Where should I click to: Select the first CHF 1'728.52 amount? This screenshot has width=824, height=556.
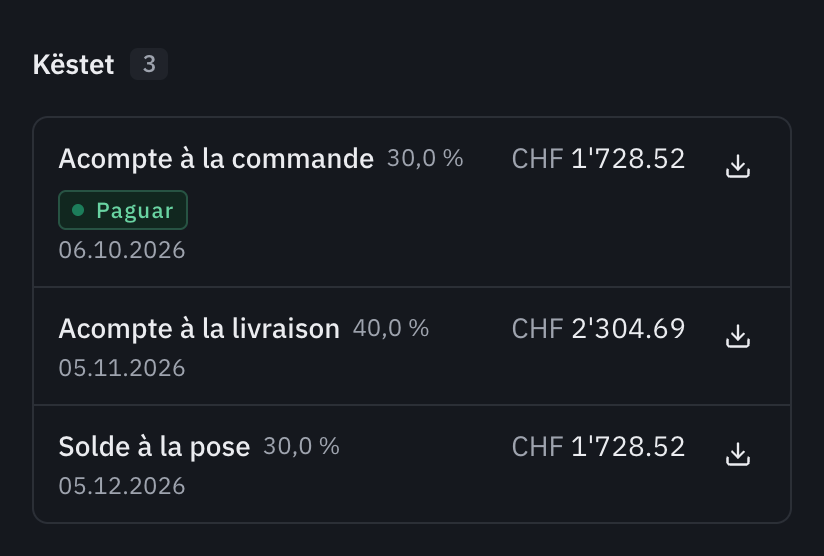[x=598, y=159]
